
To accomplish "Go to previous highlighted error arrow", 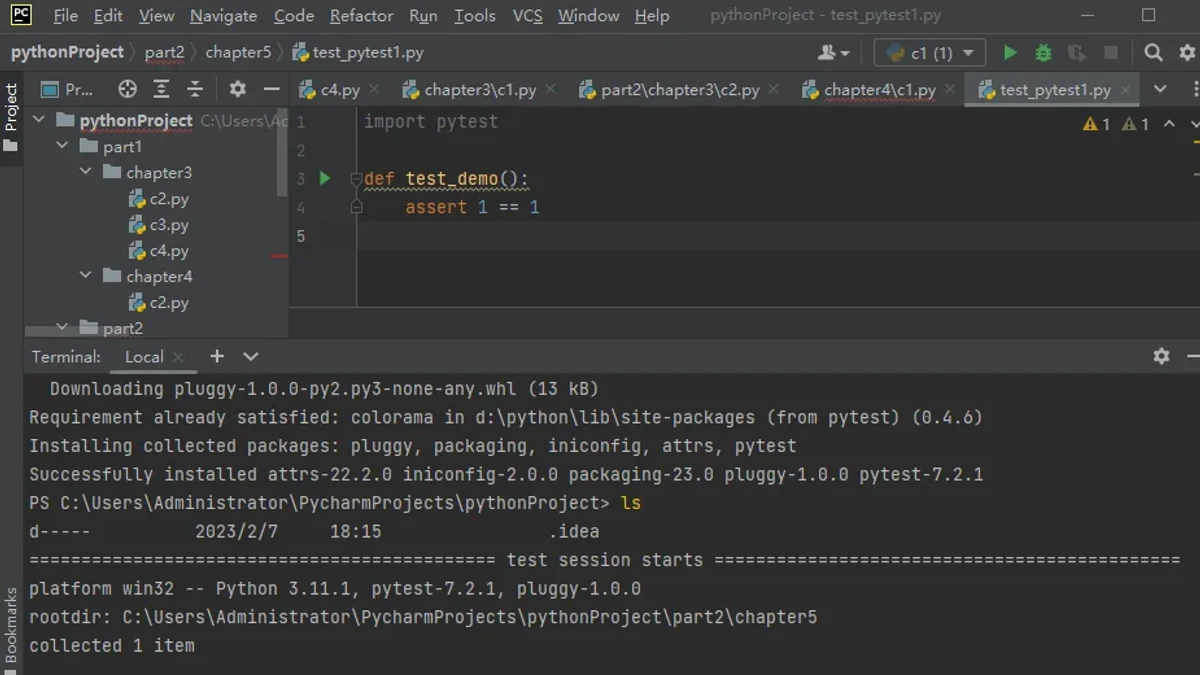I will click(1169, 124).
